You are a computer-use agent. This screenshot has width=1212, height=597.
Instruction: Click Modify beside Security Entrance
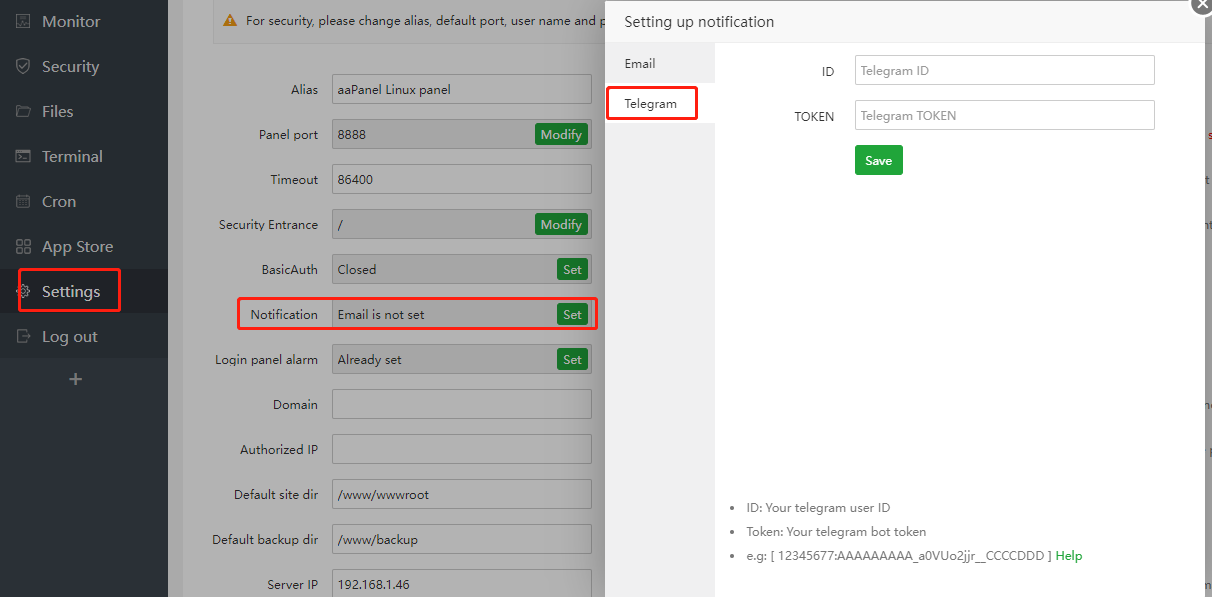(x=561, y=224)
